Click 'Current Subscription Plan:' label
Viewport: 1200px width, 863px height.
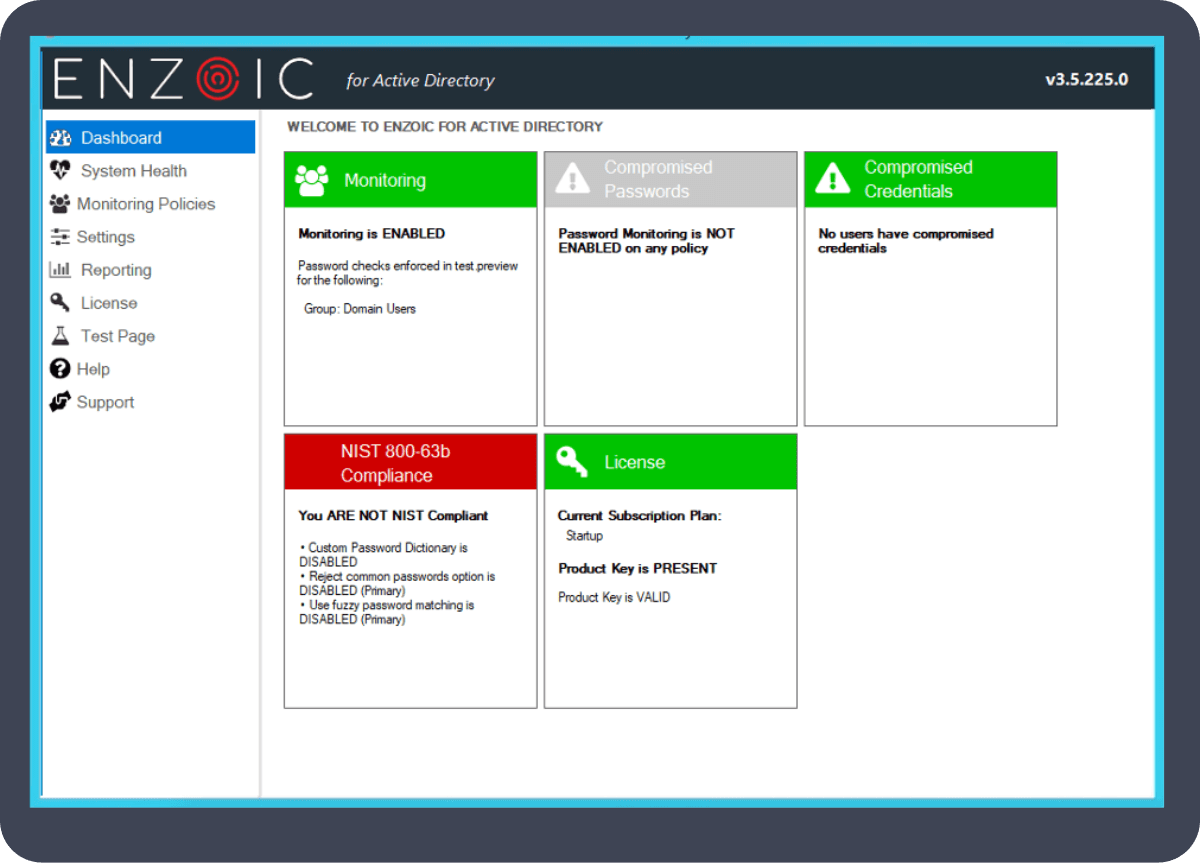coord(640,516)
